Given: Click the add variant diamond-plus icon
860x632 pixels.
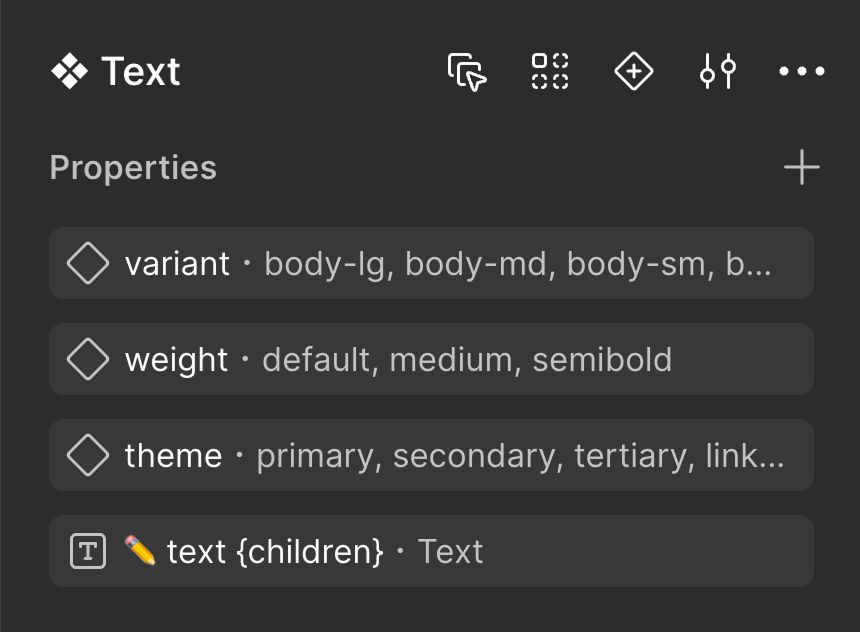Looking at the screenshot, I should click(x=633, y=71).
